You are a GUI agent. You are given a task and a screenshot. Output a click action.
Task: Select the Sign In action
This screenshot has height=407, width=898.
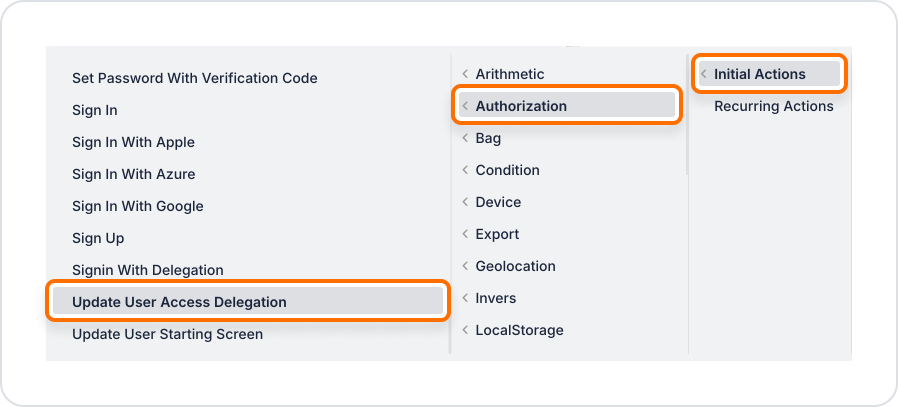coord(95,110)
